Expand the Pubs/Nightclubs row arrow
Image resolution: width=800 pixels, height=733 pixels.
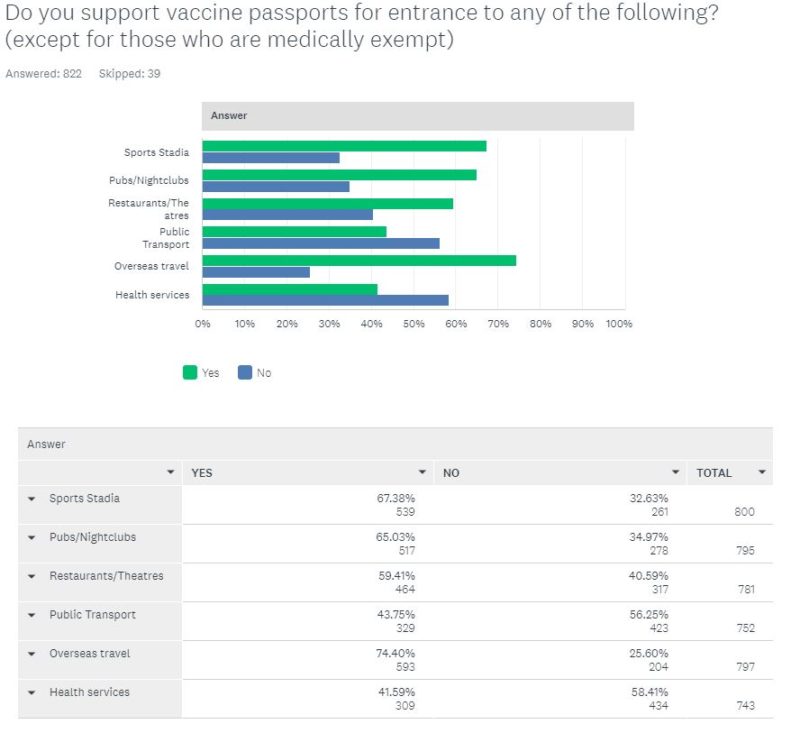point(32,538)
